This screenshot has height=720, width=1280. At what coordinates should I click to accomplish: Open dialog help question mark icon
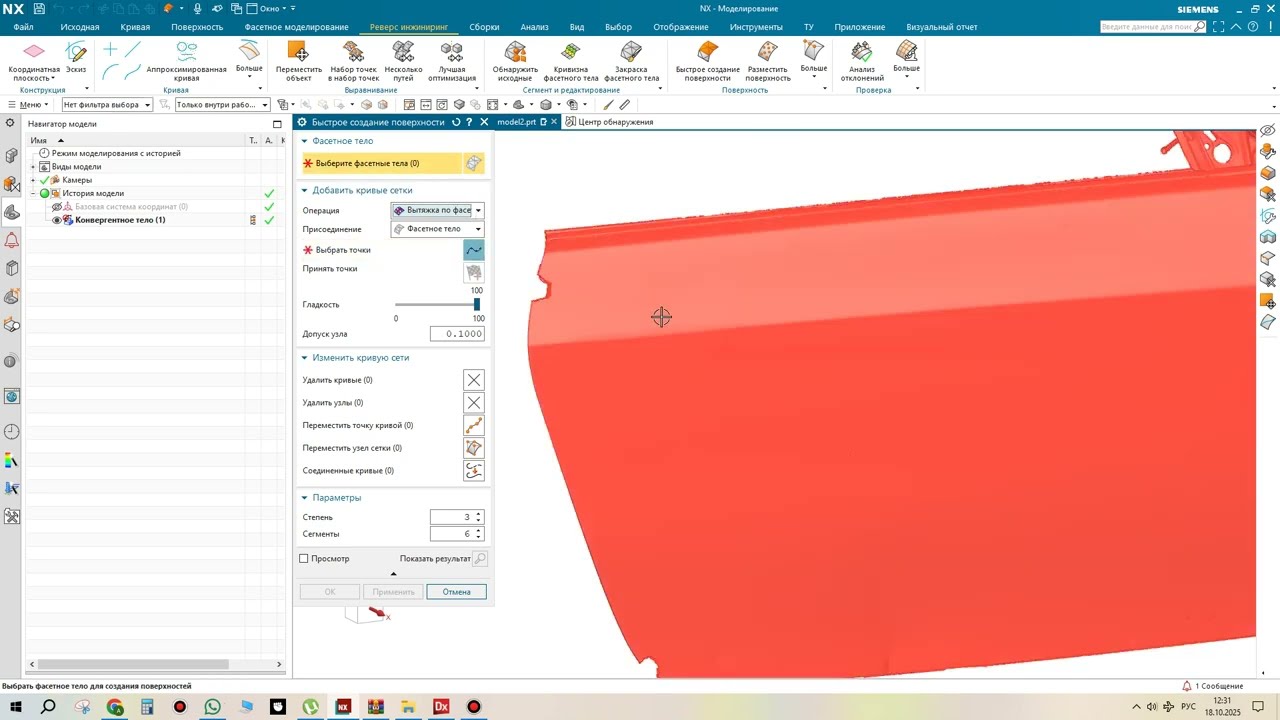(469, 122)
